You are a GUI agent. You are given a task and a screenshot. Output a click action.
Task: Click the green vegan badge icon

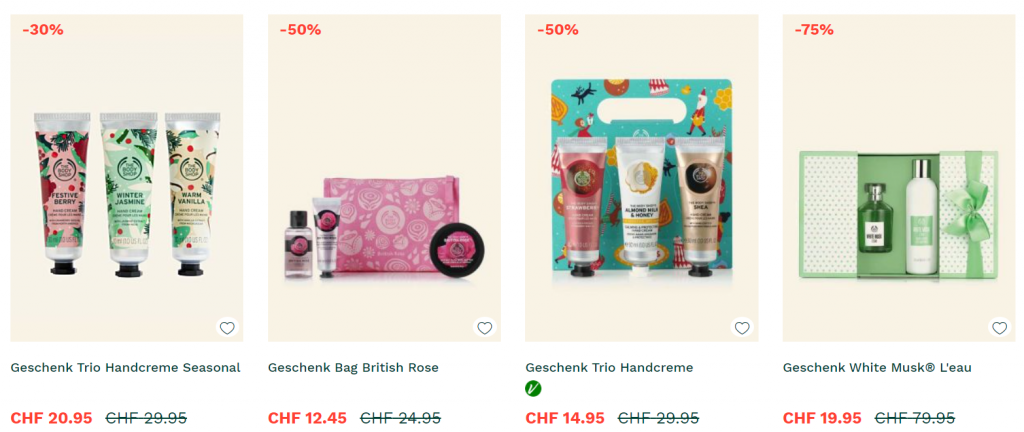[533, 389]
